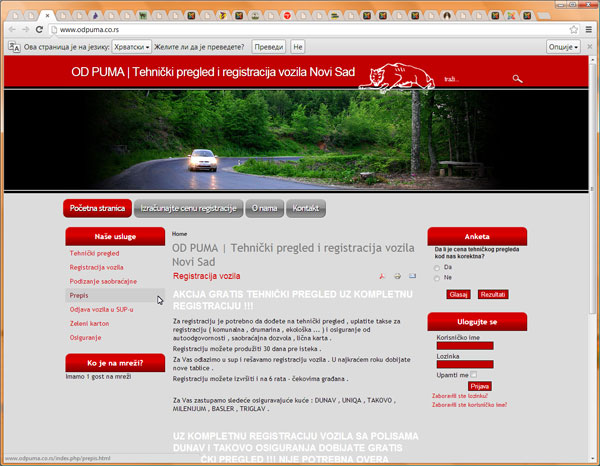This screenshot has width=600, height=466.
Task: Select the 'Da' poll option
Action: (437, 267)
